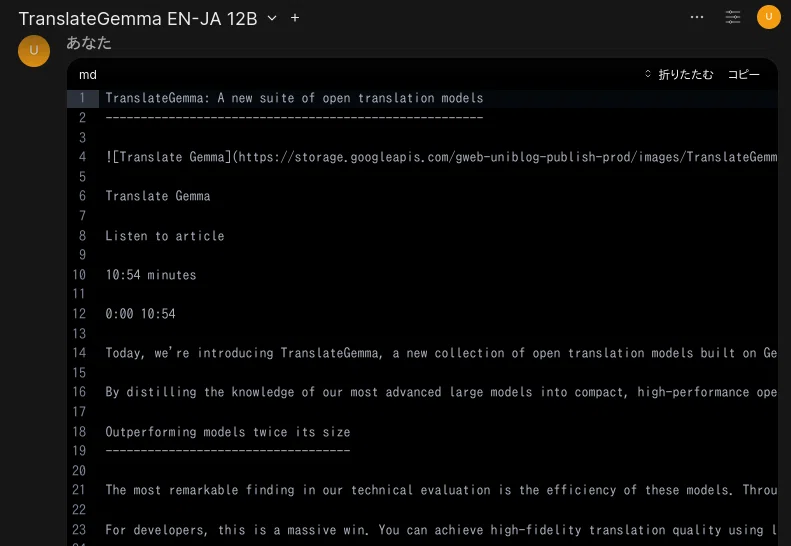
Task: Add another model with the plus icon
Action: tap(295, 18)
